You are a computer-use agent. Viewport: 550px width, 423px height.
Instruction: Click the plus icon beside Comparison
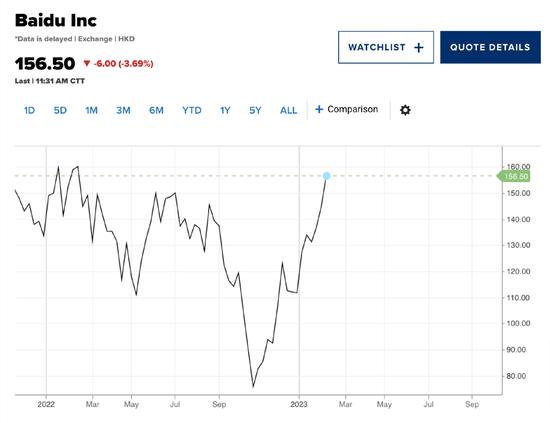click(319, 109)
